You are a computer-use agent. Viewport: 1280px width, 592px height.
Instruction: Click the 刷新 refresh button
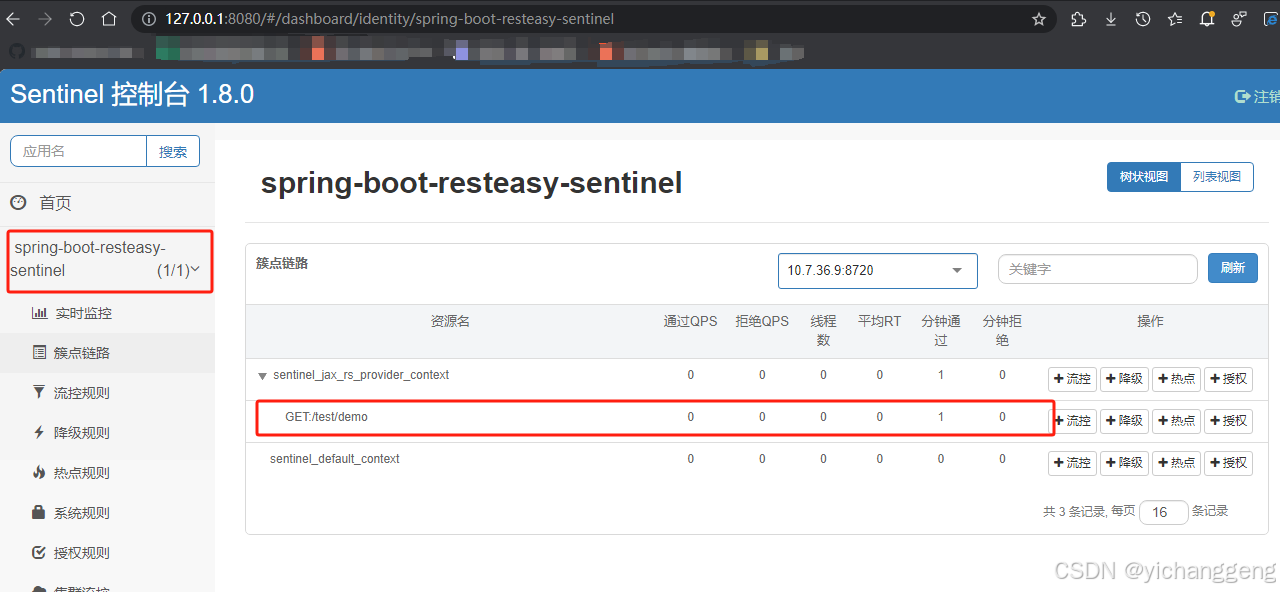pyautogui.click(x=1233, y=268)
